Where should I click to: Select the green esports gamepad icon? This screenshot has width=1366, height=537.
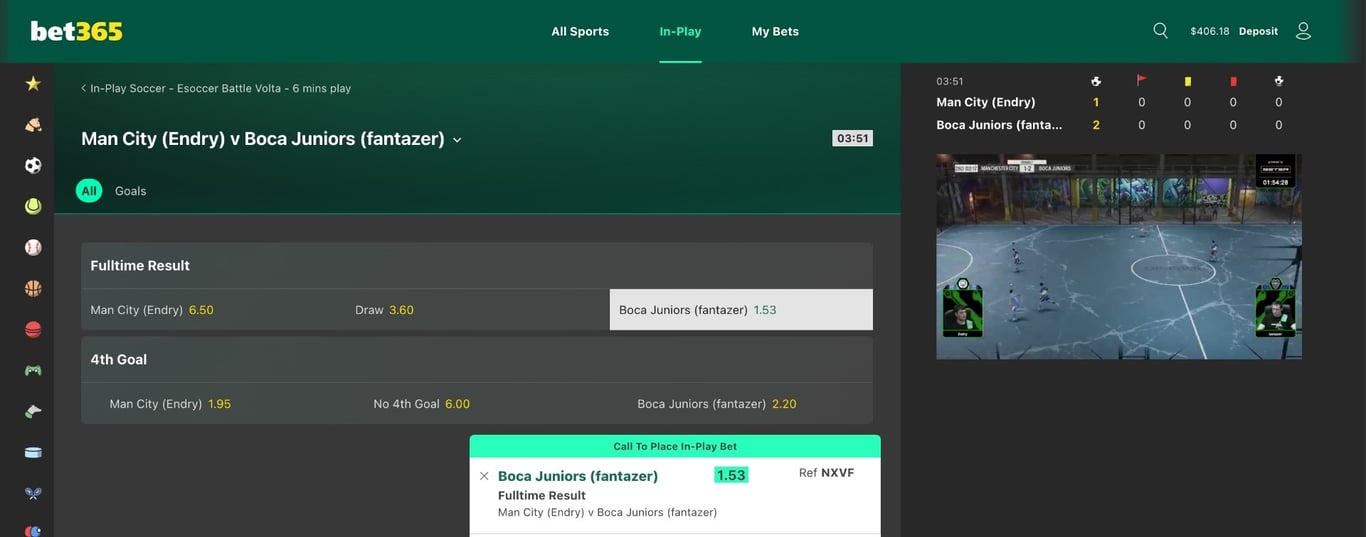click(33, 370)
